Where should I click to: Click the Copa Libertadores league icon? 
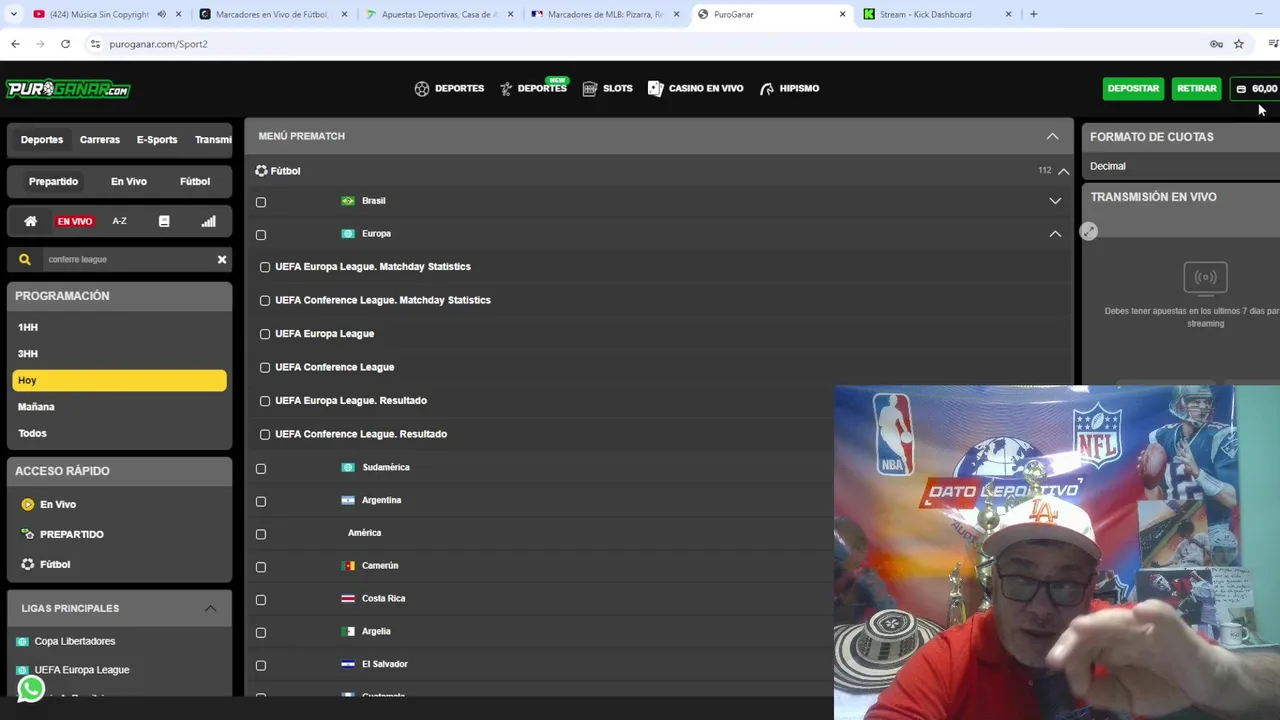pos(22,641)
